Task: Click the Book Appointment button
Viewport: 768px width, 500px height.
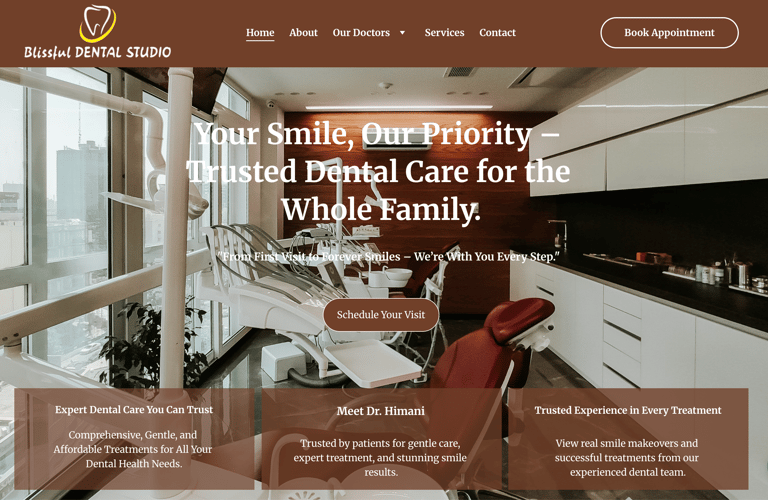Action: (x=669, y=33)
